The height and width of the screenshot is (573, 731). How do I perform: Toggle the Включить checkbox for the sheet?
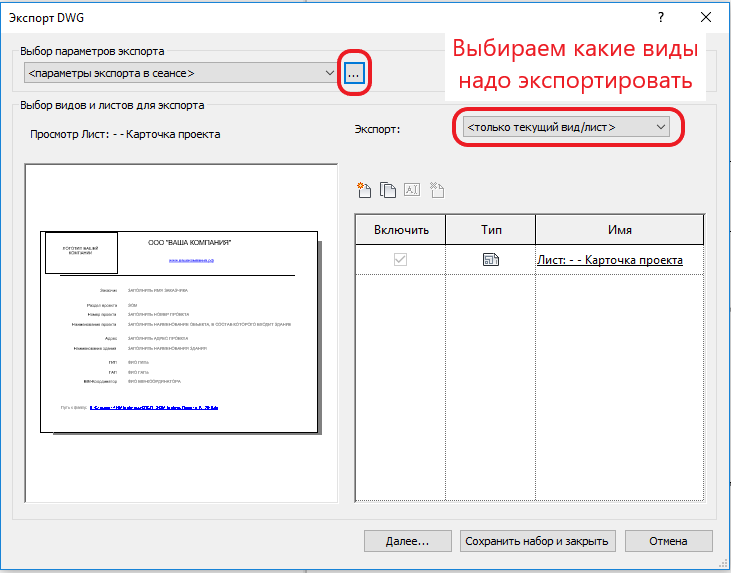400,260
